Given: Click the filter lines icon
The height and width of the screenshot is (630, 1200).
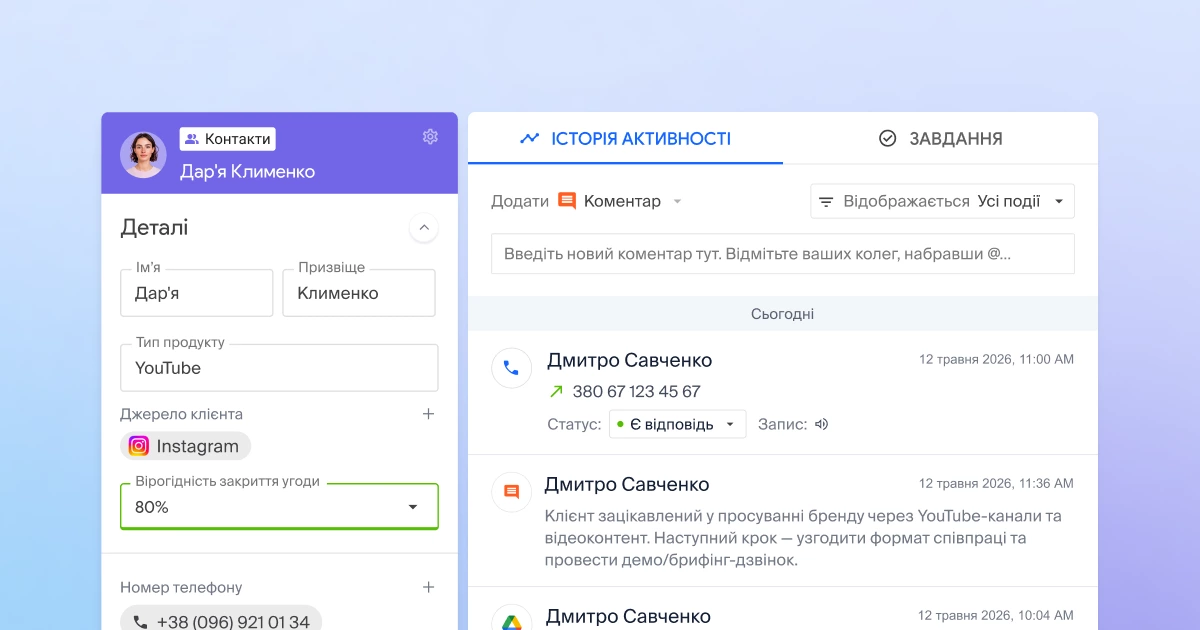Looking at the screenshot, I should pos(826,202).
